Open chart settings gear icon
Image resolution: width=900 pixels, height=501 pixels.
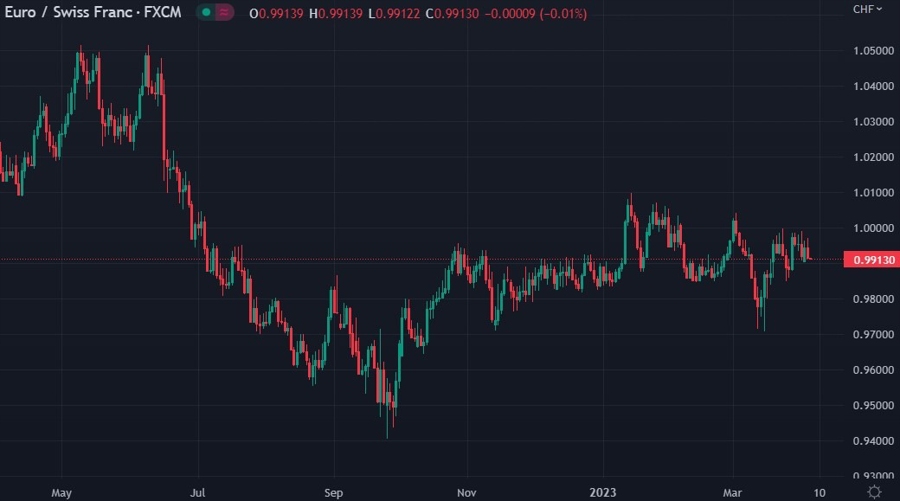click(874, 492)
